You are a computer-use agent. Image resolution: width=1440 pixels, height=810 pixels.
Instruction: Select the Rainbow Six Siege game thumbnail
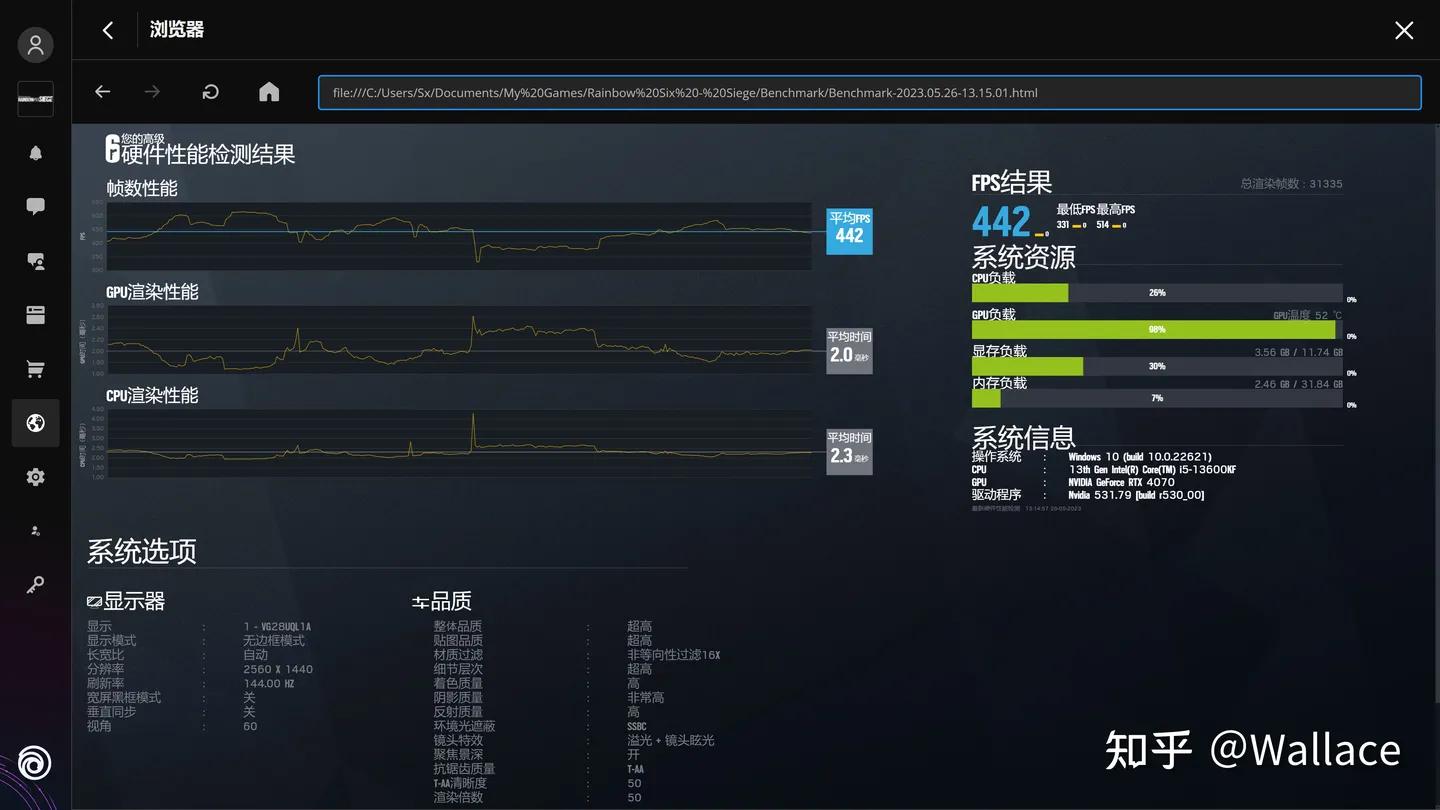35,98
